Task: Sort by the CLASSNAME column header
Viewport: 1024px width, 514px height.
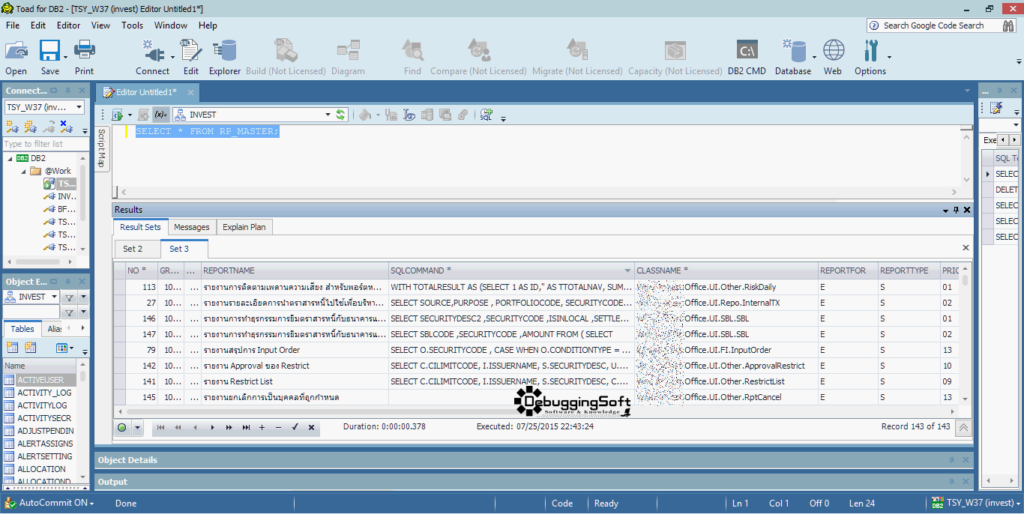Action: pyautogui.click(x=726, y=270)
